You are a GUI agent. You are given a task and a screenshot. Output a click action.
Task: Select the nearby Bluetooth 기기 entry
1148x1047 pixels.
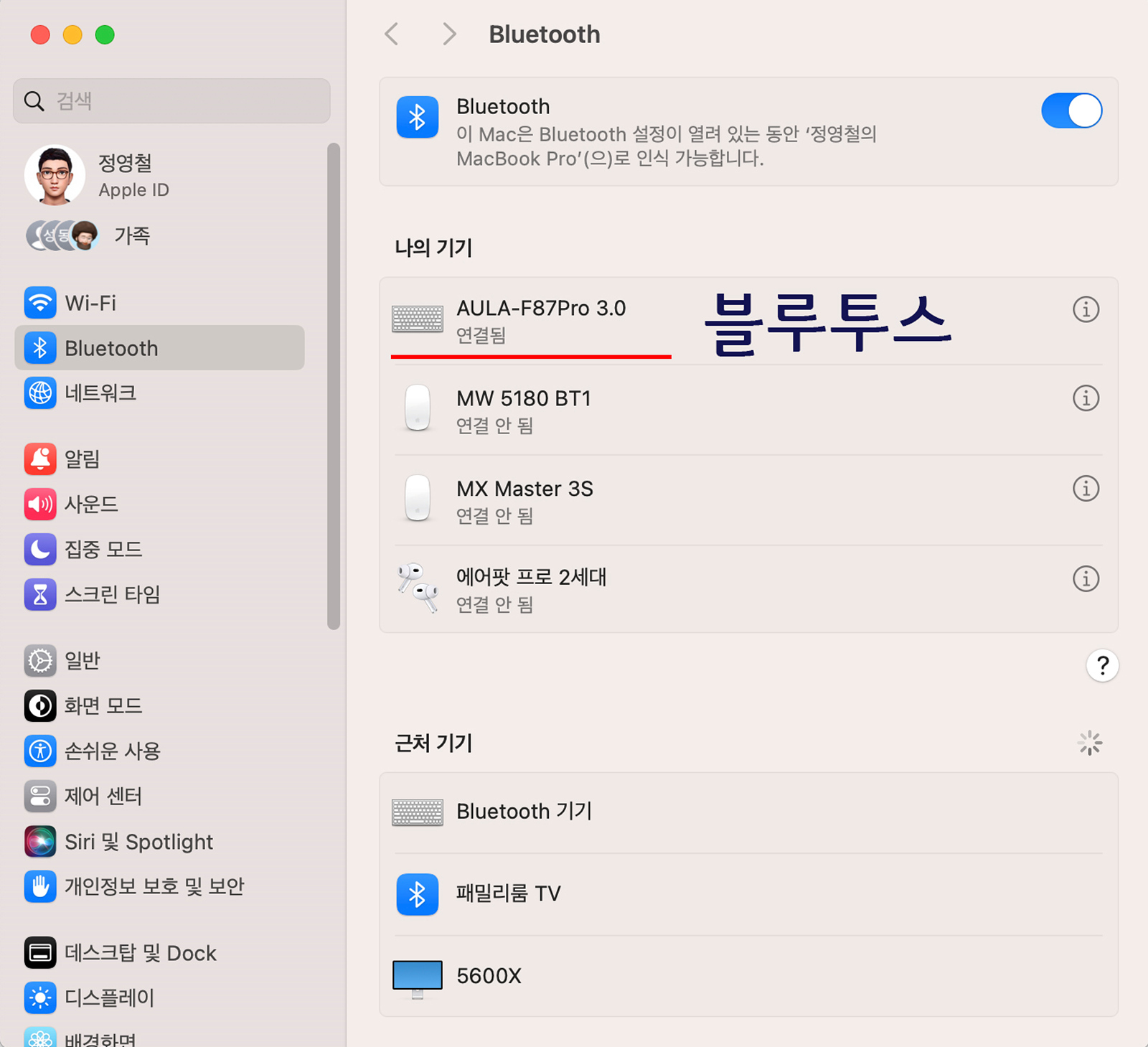748,812
